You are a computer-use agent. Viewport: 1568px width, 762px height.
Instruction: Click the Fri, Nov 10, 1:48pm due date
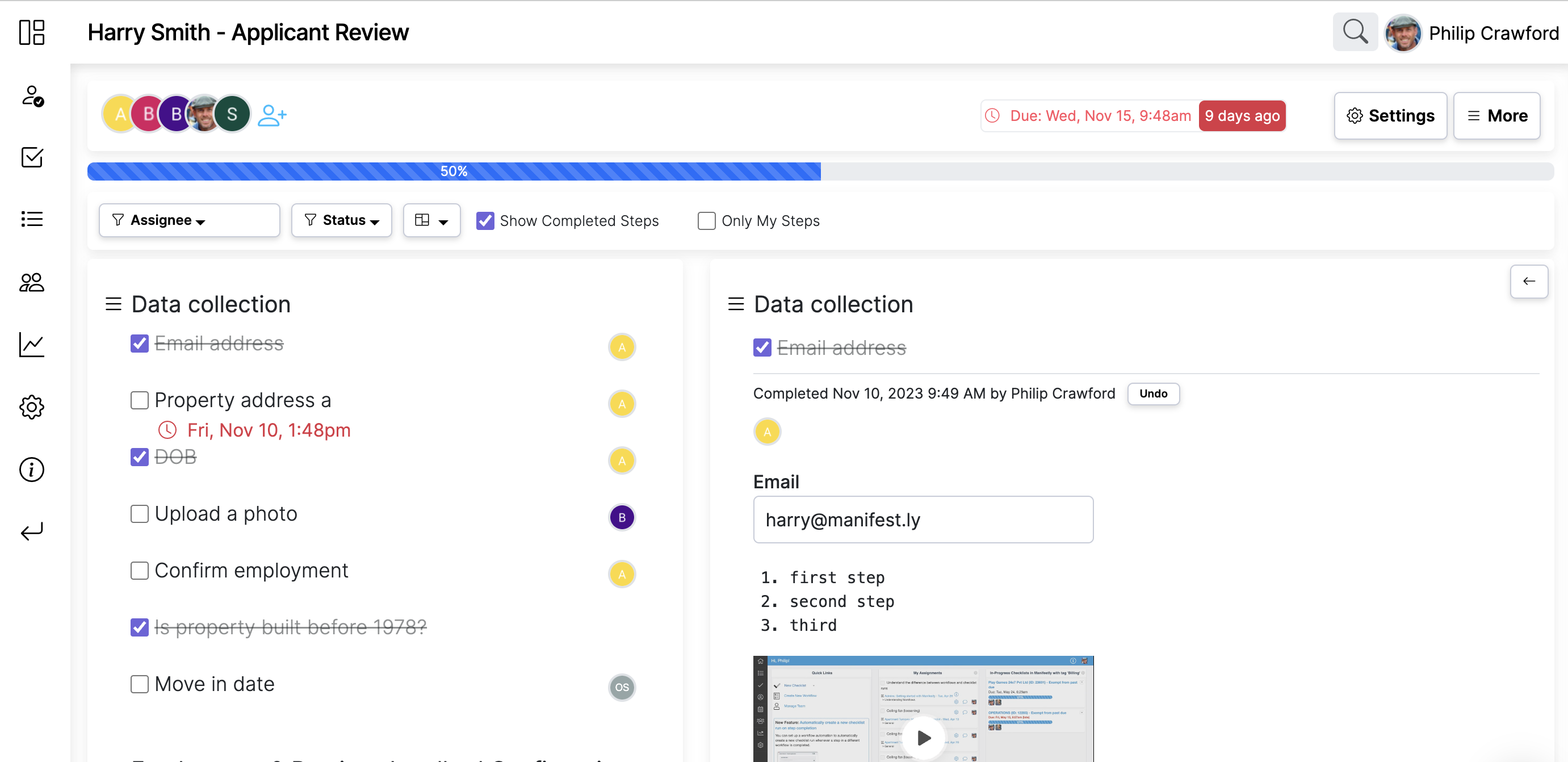coord(269,430)
